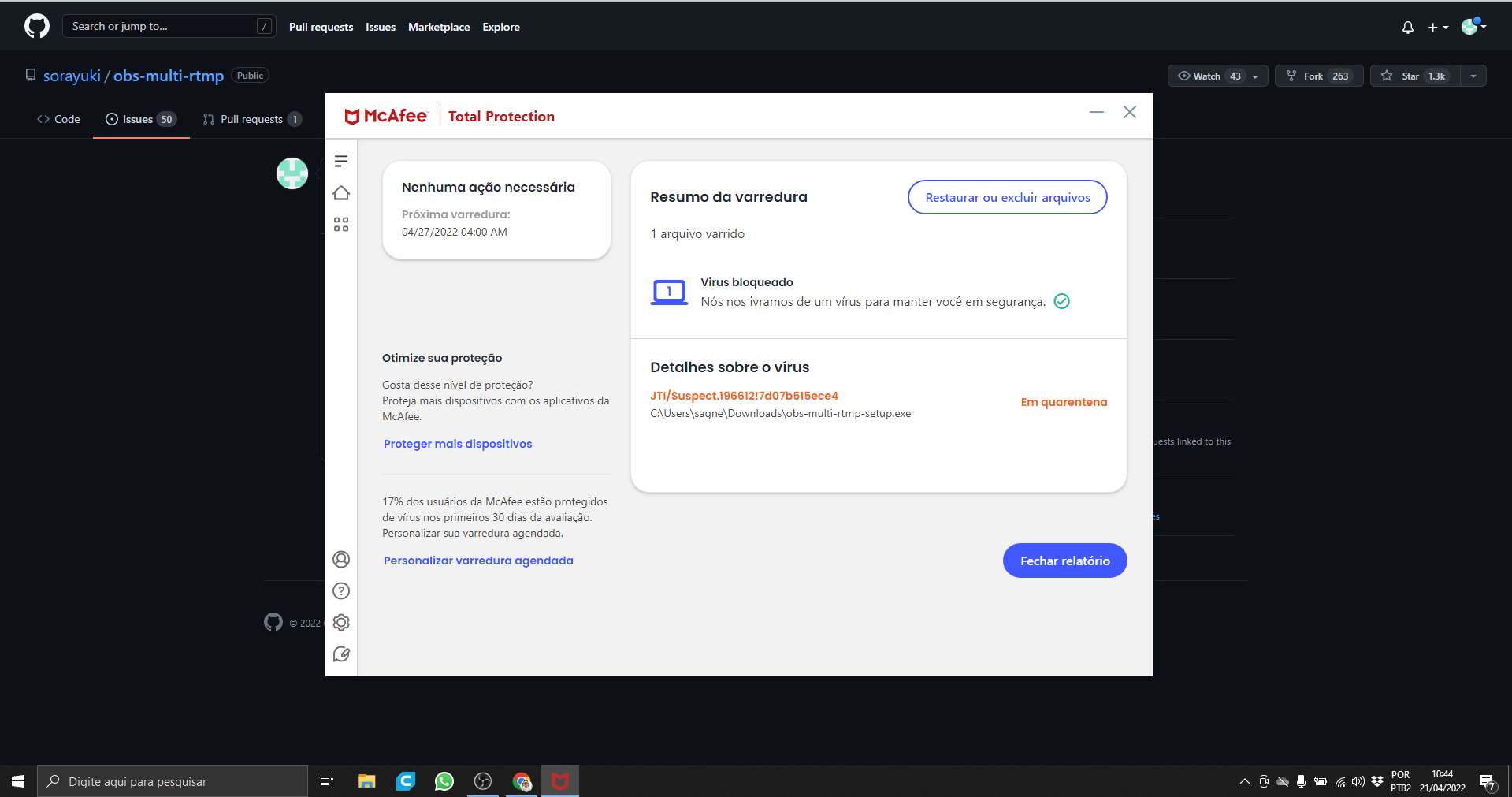Open the Proteger mais dispositivos link
This screenshot has width=1512, height=797.
[457, 443]
